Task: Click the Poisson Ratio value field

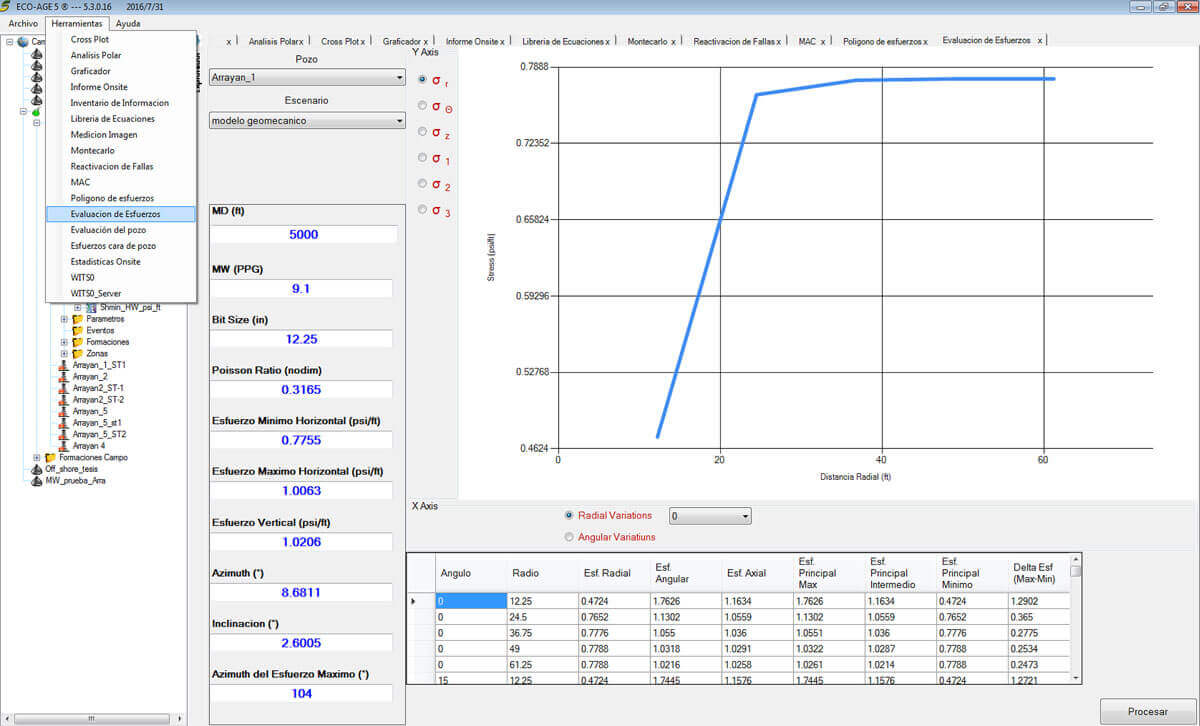Action: tap(301, 389)
